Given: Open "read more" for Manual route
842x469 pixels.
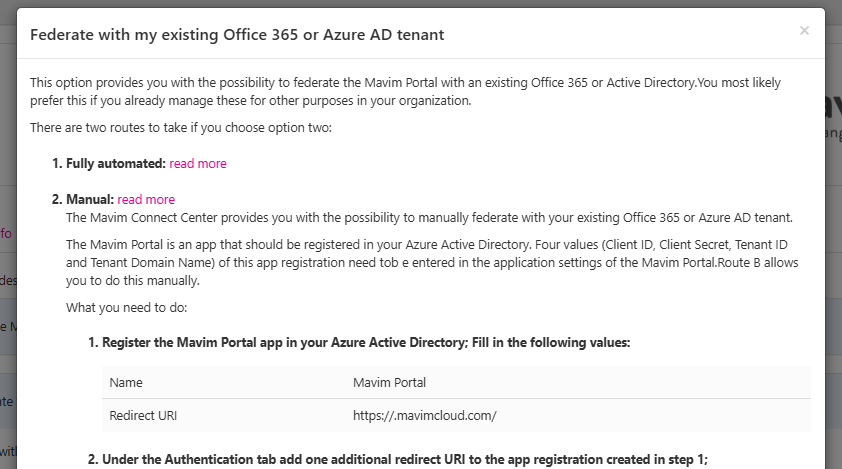Looking at the screenshot, I should click(x=146, y=200).
